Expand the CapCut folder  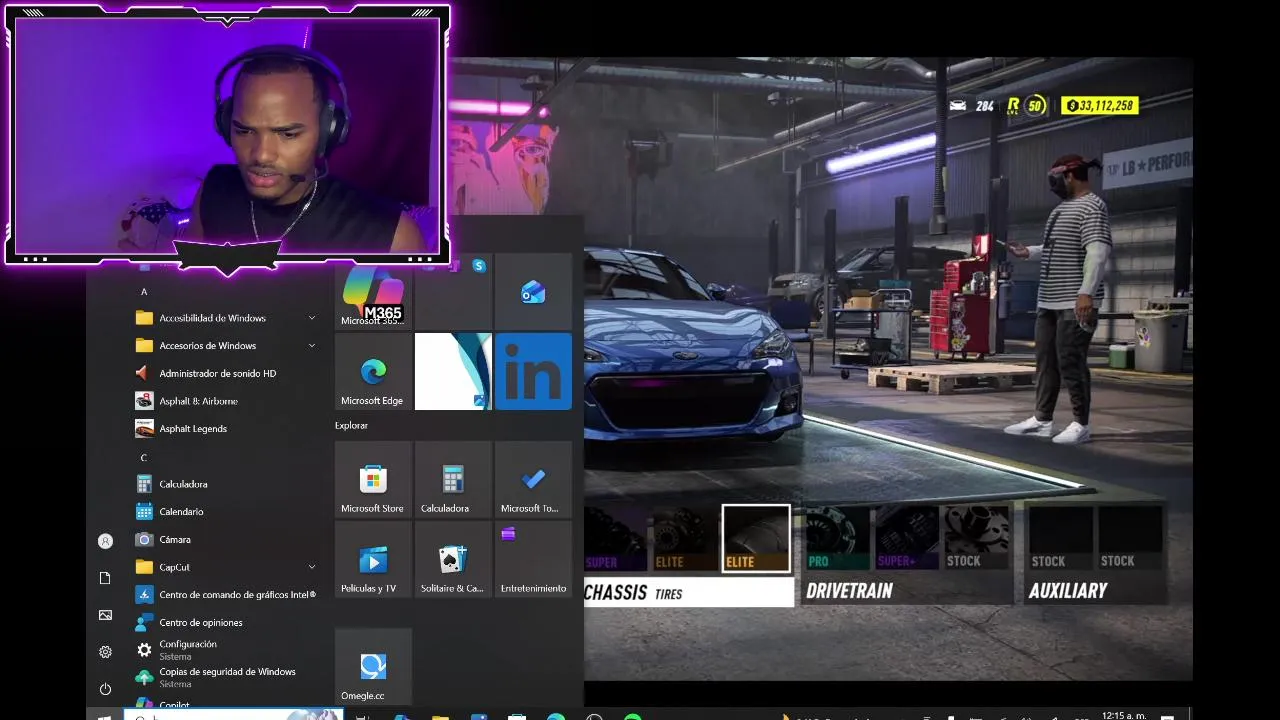pos(227,567)
